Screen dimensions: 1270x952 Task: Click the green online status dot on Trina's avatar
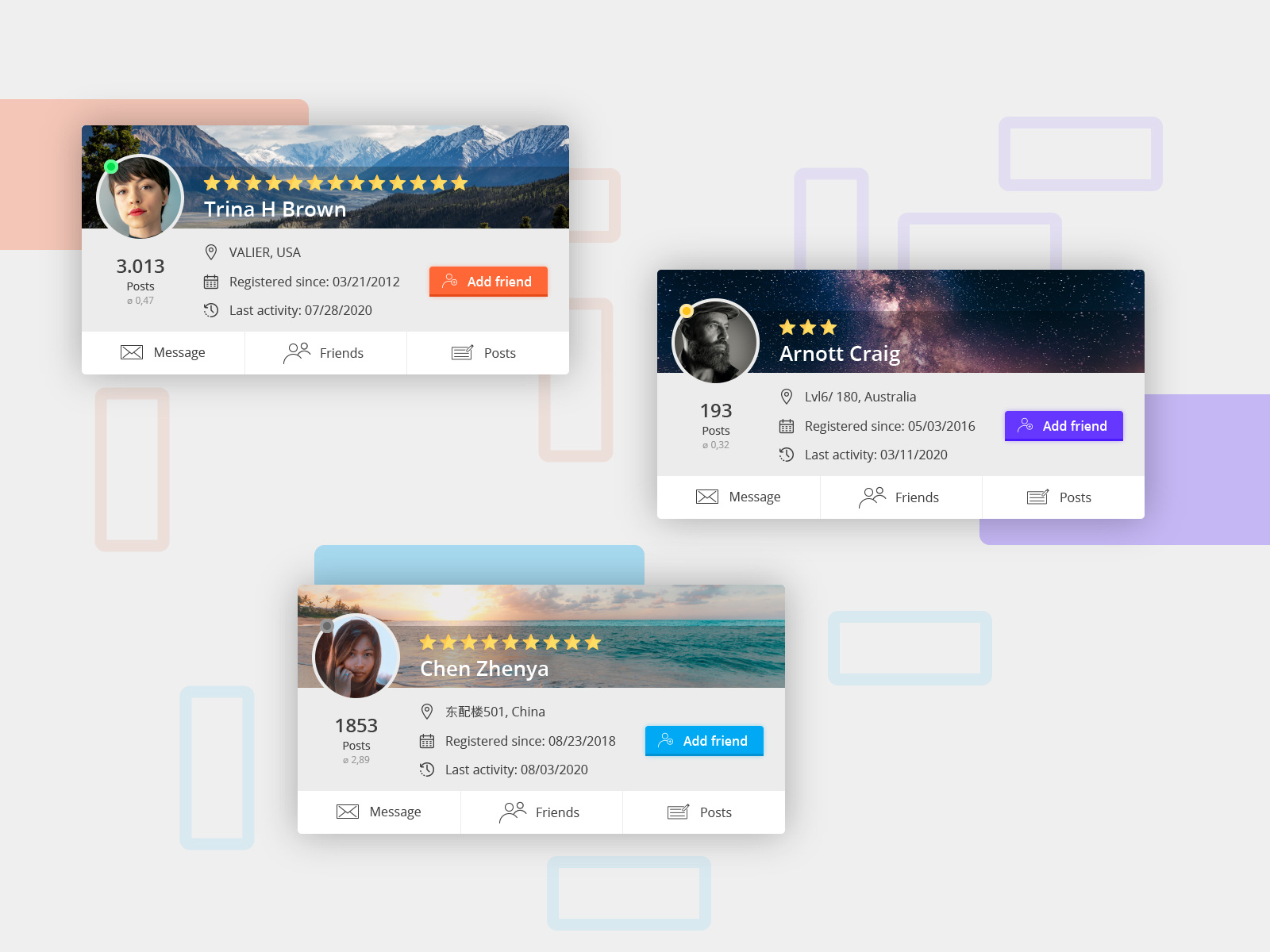pos(111,167)
